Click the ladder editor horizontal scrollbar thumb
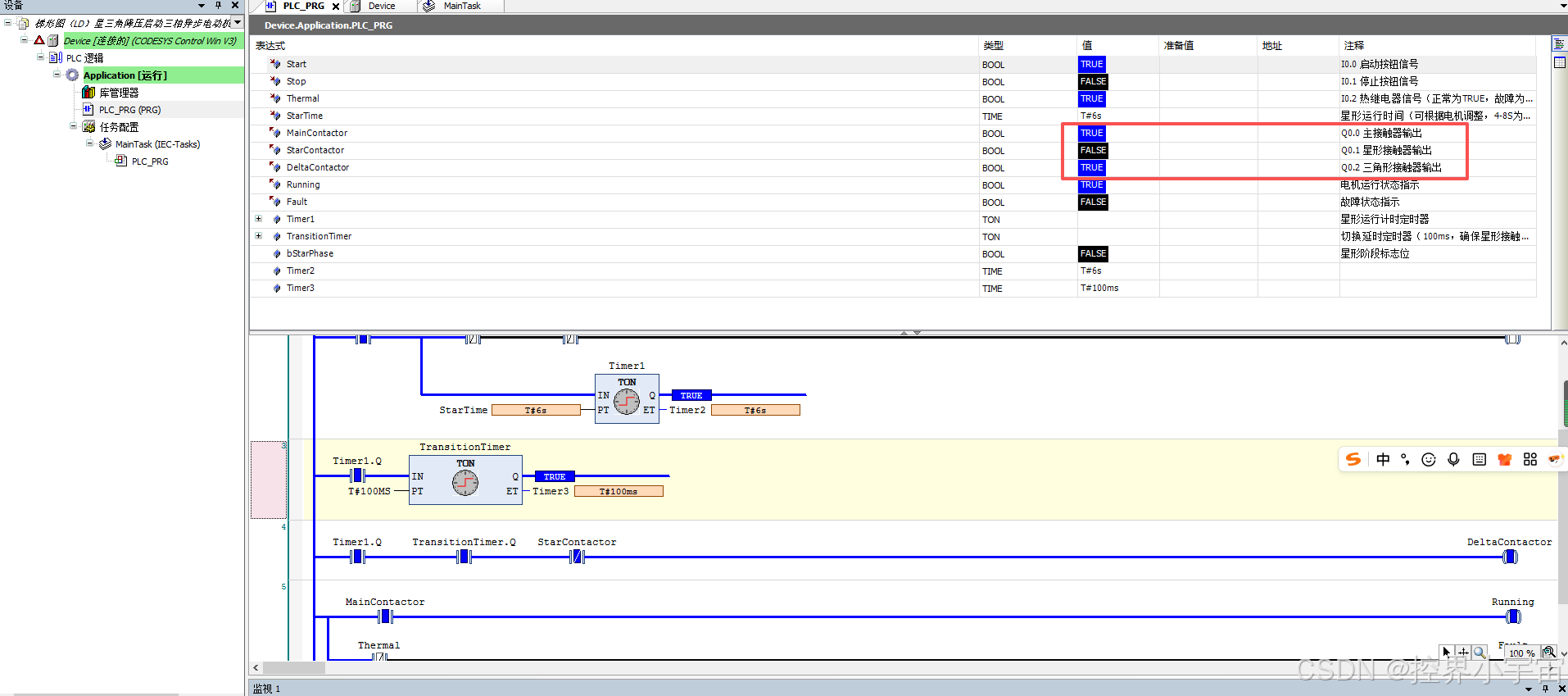 [294, 667]
